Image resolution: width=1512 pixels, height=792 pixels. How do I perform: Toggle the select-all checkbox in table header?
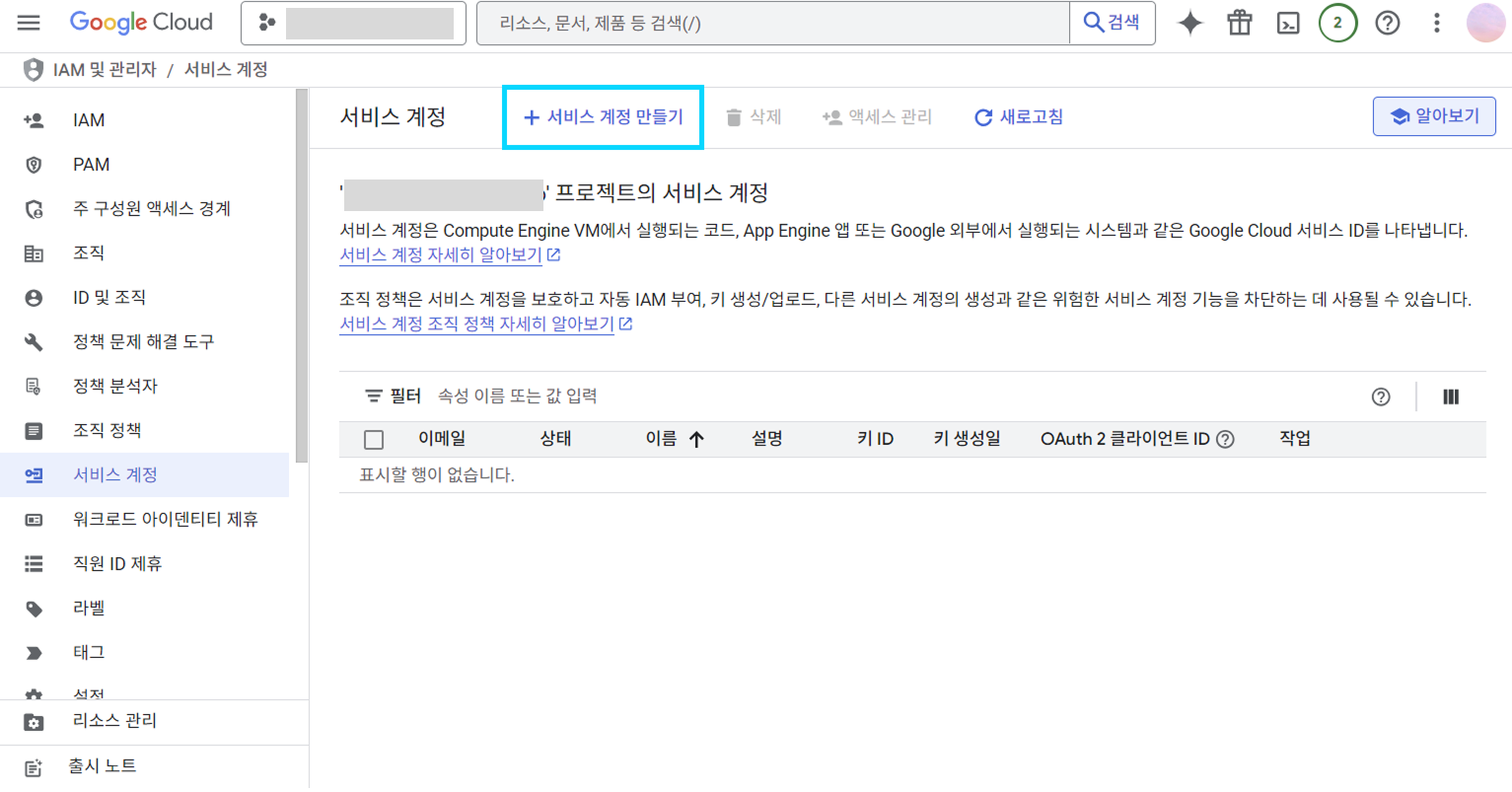pos(374,440)
